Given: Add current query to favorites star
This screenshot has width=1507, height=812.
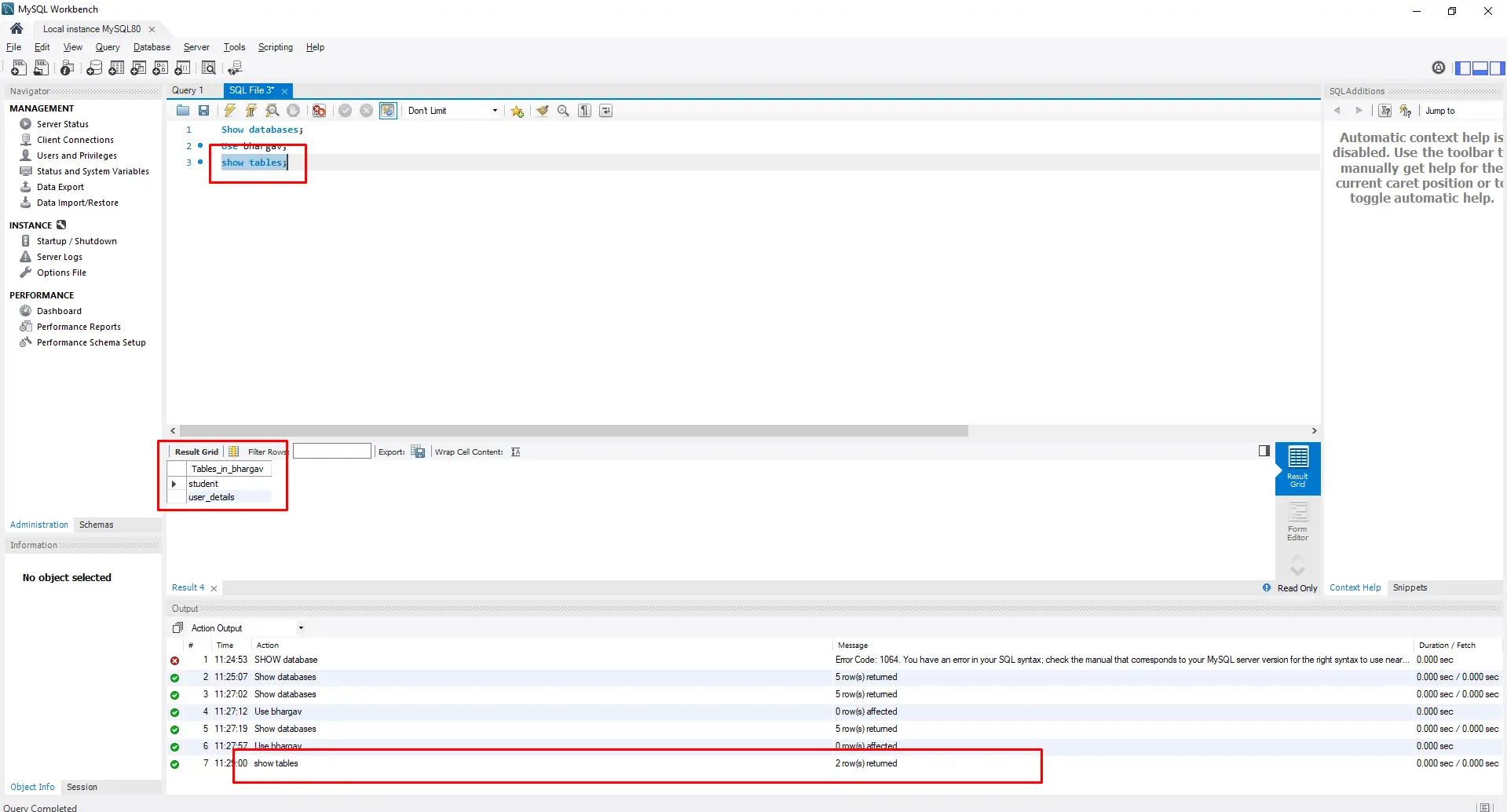Looking at the screenshot, I should pyautogui.click(x=517, y=111).
